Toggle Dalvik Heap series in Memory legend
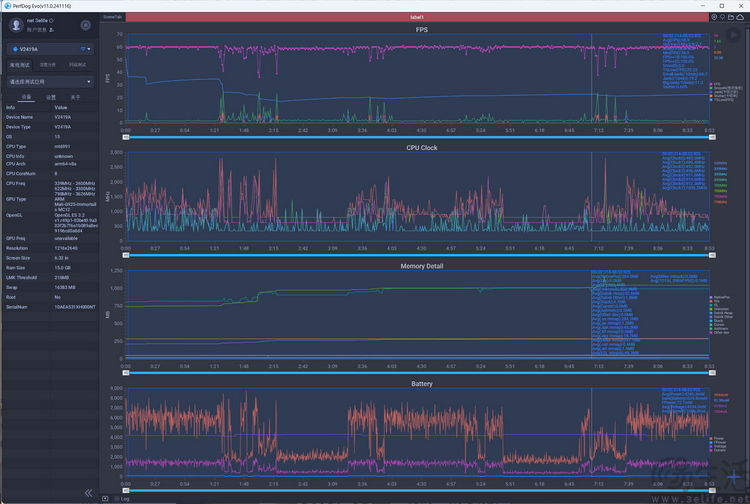 (x=721, y=313)
